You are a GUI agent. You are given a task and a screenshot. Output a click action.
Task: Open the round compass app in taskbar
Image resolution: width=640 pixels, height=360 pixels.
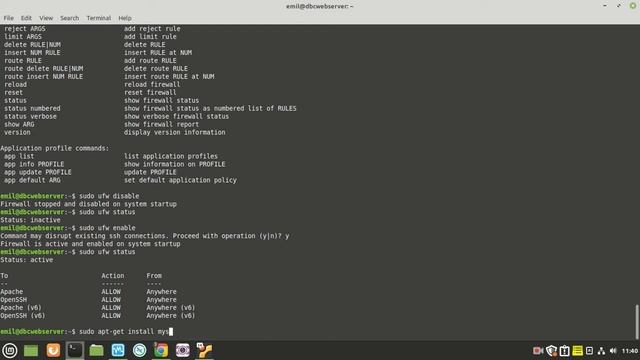pos(140,350)
